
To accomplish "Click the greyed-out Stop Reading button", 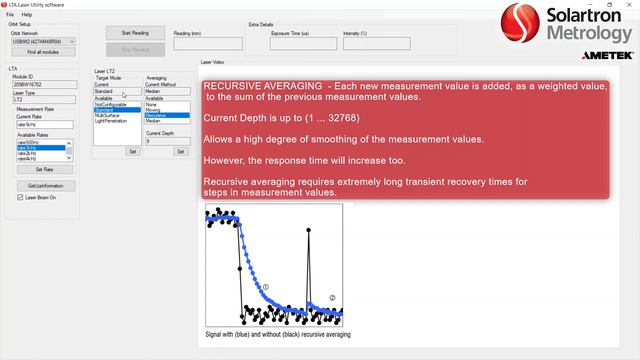I will [x=135, y=50].
